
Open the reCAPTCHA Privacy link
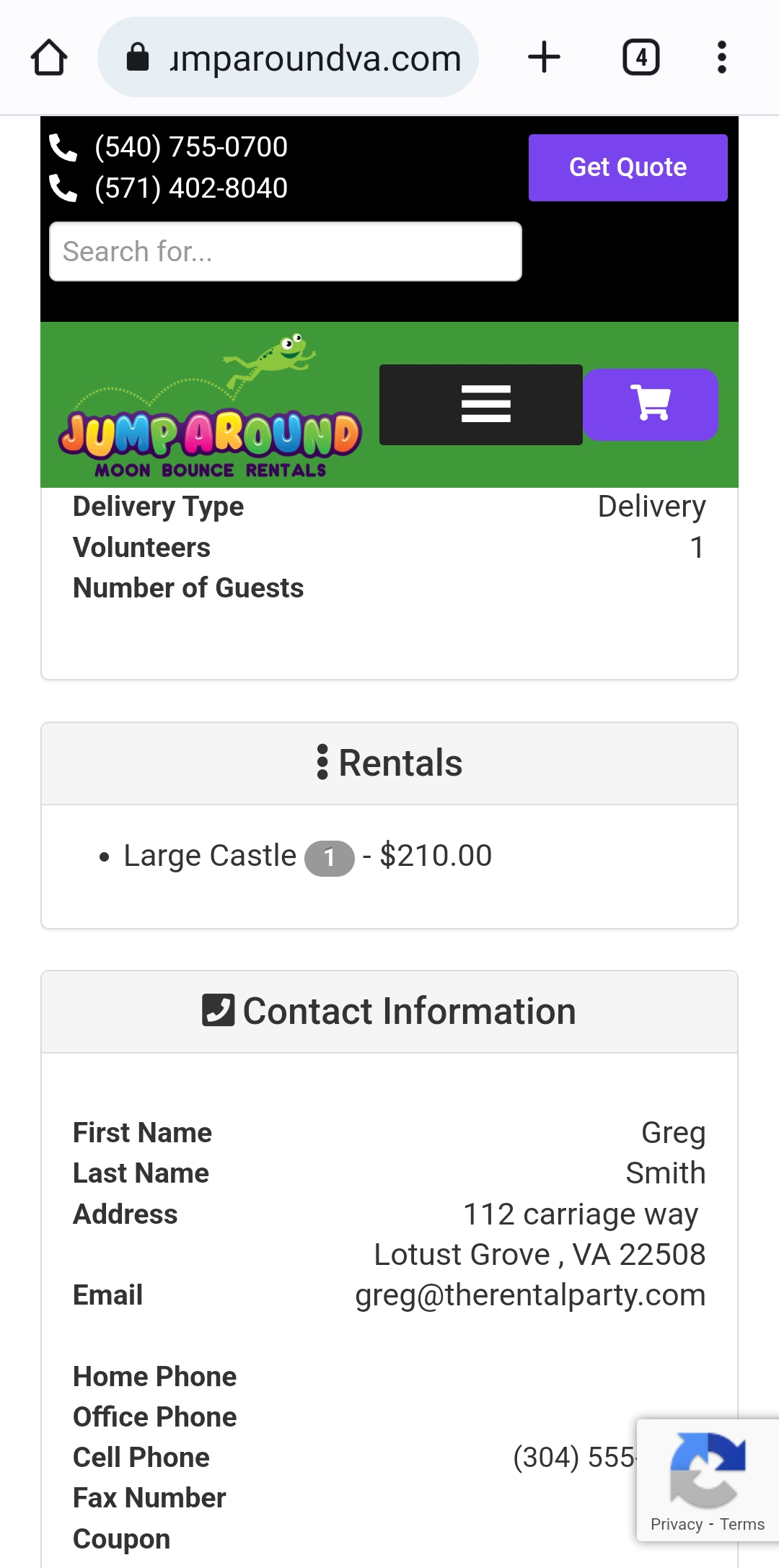click(x=676, y=1524)
